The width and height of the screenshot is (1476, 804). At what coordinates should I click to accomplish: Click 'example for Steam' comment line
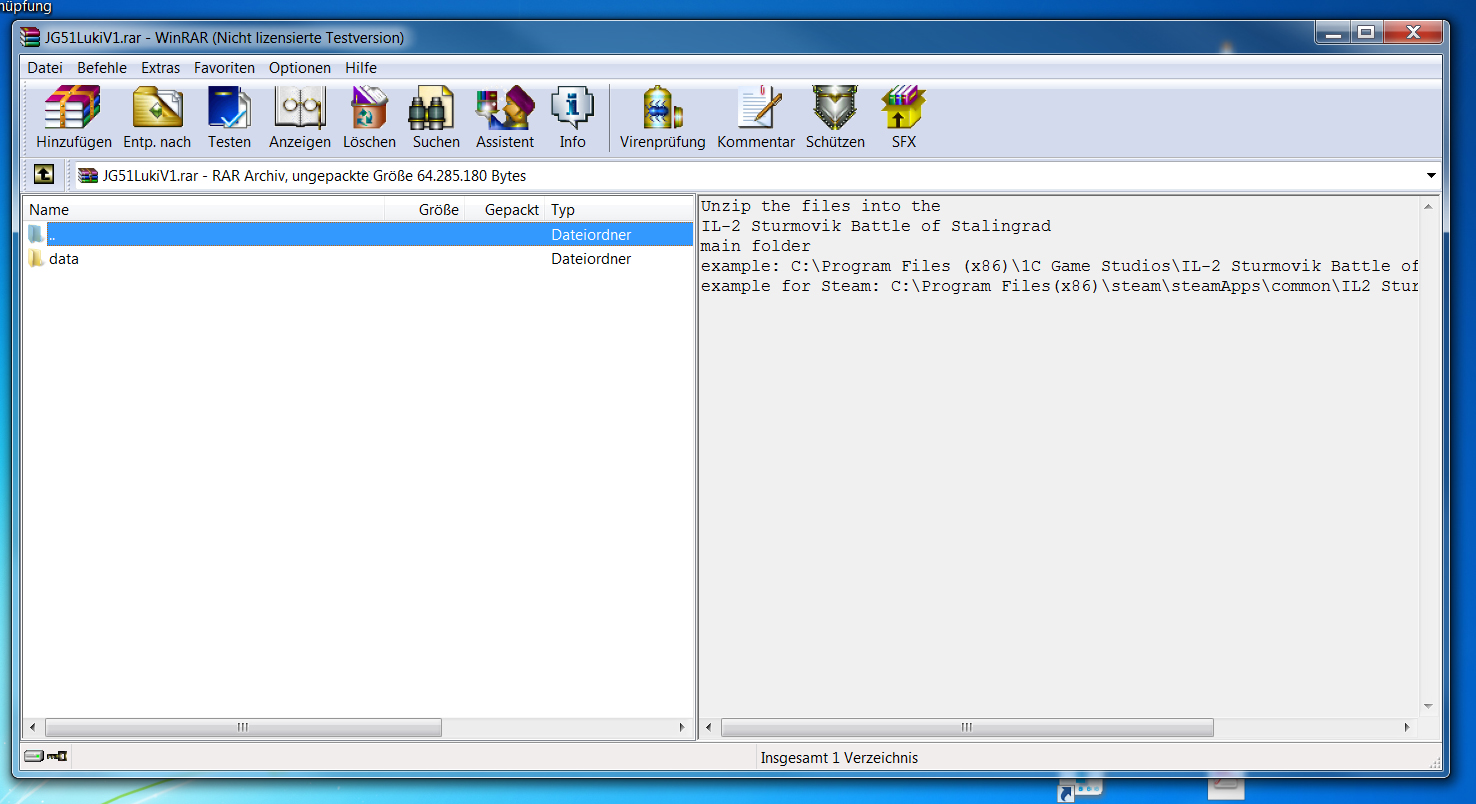[1060, 286]
